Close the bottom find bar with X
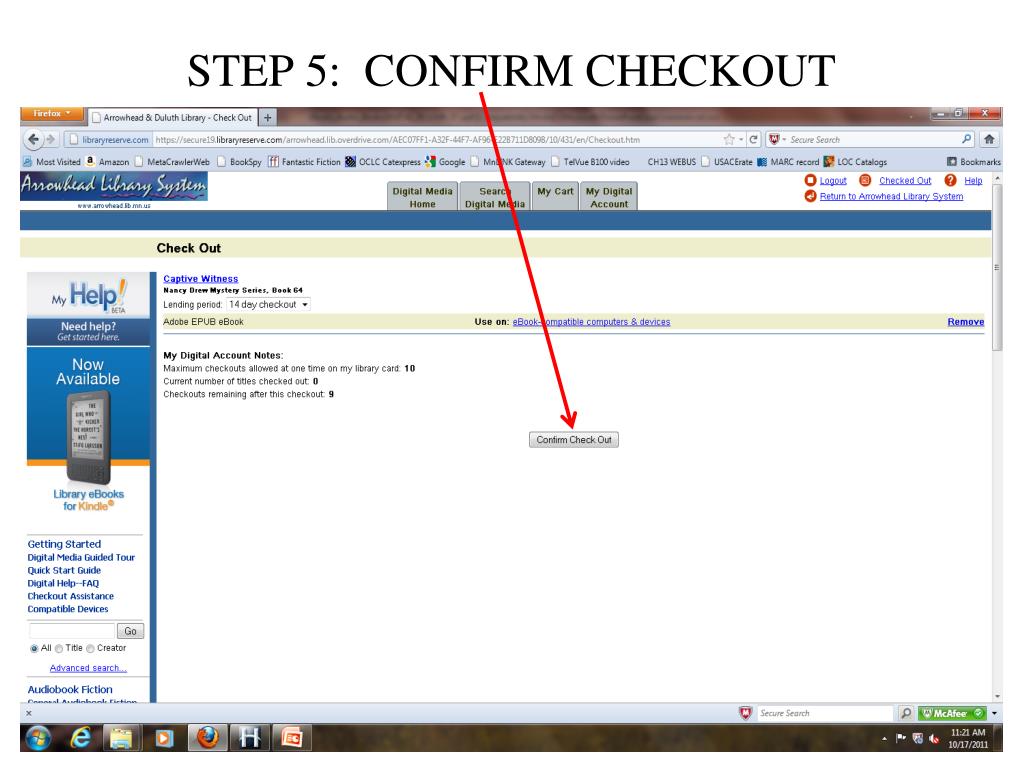Screen dimensions: 1023x767 click(x=29, y=714)
